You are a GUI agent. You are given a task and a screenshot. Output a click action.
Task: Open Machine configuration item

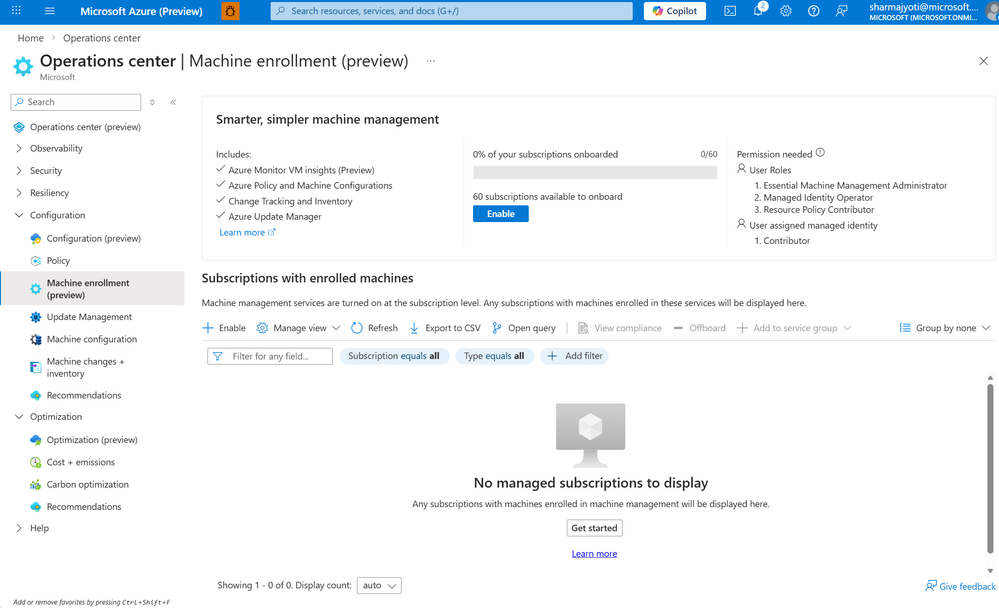coord(91,339)
